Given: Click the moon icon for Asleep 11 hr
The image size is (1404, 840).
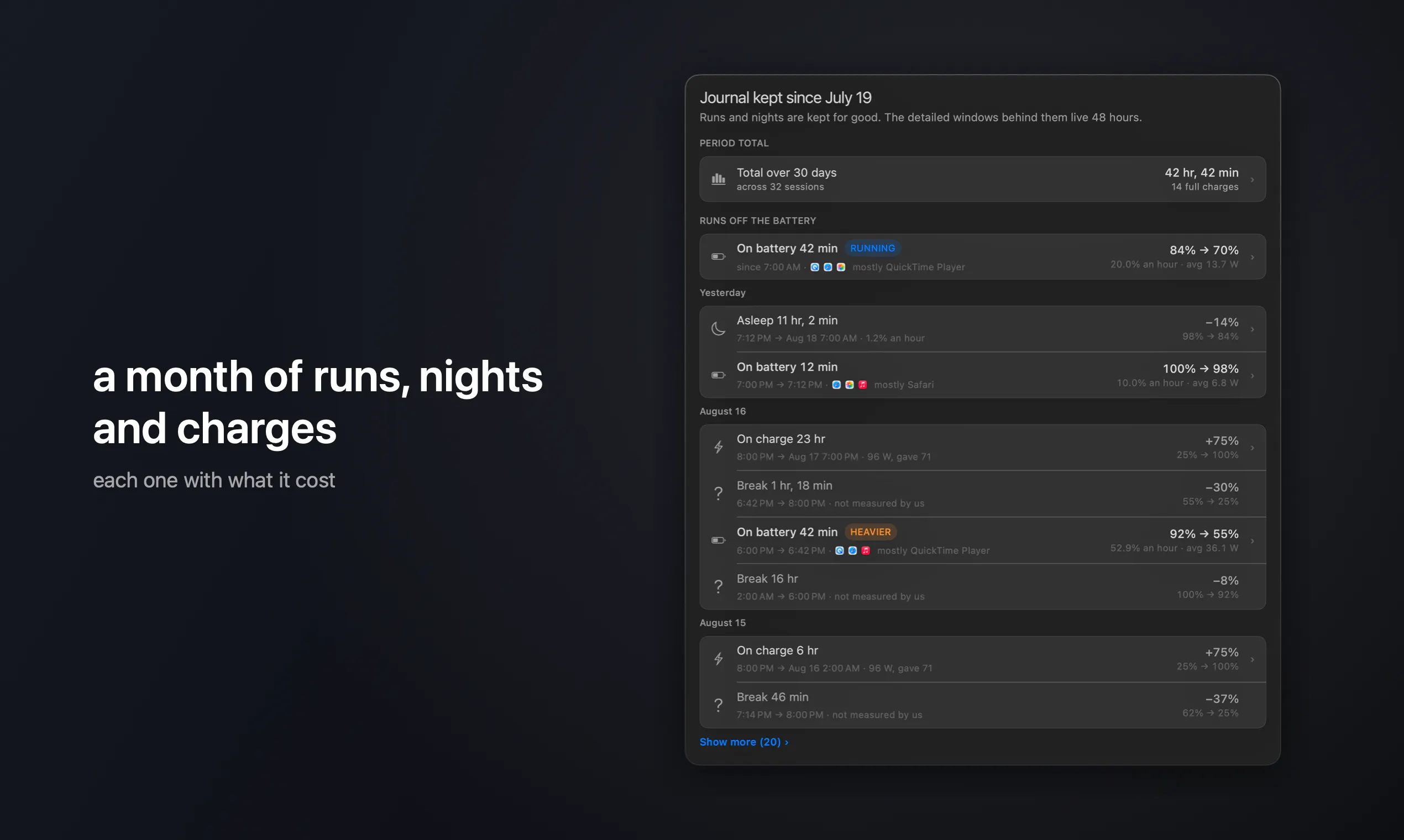Looking at the screenshot, I should click(x=719, y=329).
